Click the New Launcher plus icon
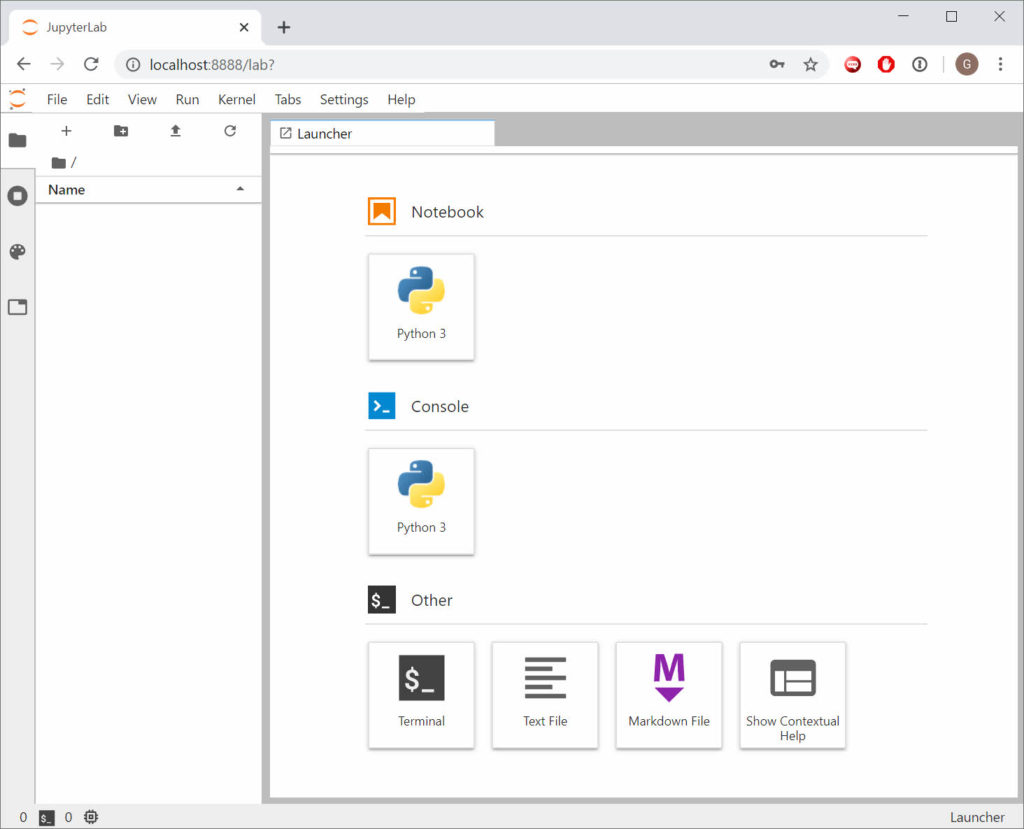 66,131
